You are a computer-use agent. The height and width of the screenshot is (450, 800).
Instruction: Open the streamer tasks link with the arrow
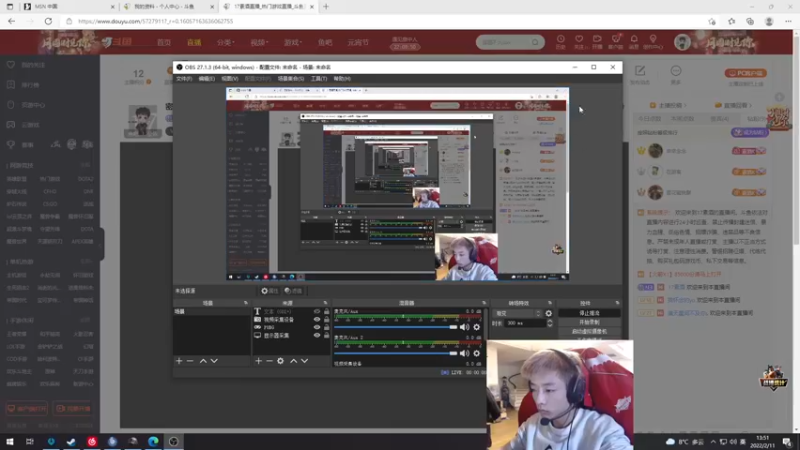coord(668,105)
